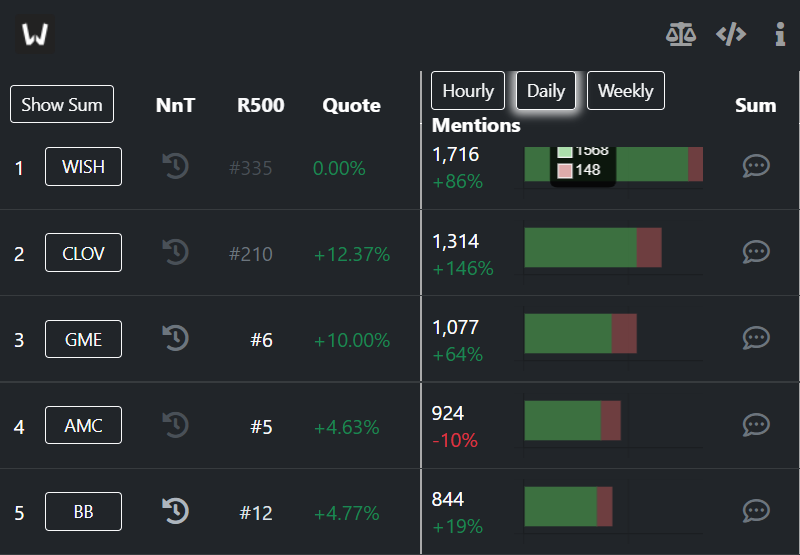Open BB comments bubble icon

click(x=756, y=511)
